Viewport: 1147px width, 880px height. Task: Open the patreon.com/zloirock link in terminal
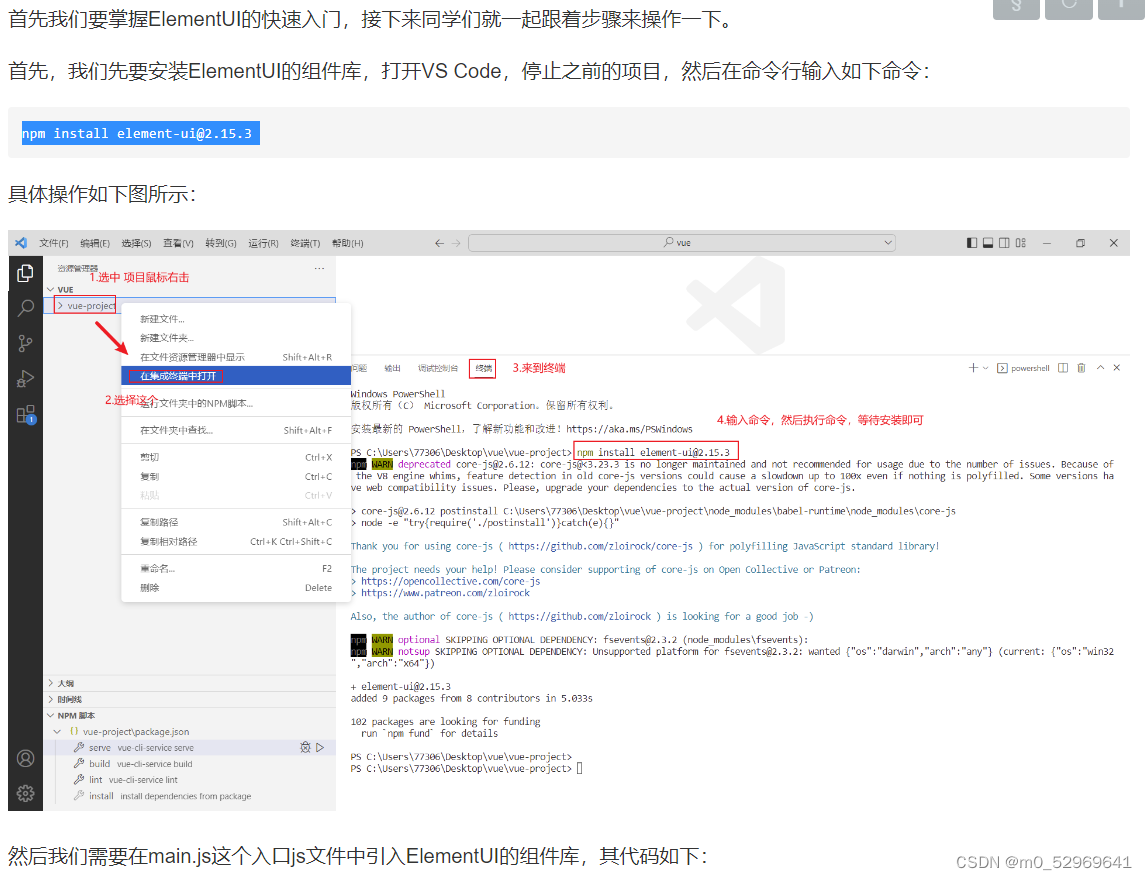click(x=445, y=593)
